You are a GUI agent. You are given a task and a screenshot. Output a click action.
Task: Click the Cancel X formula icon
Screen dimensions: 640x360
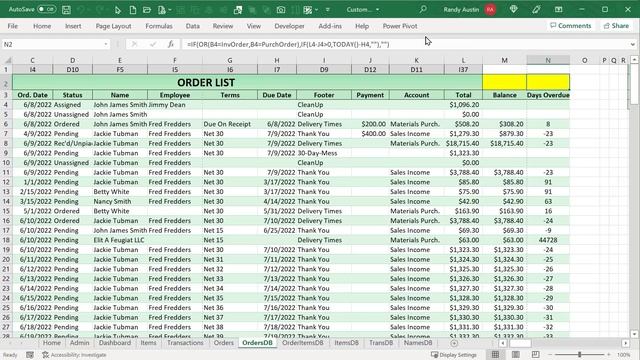pos(134,44)
